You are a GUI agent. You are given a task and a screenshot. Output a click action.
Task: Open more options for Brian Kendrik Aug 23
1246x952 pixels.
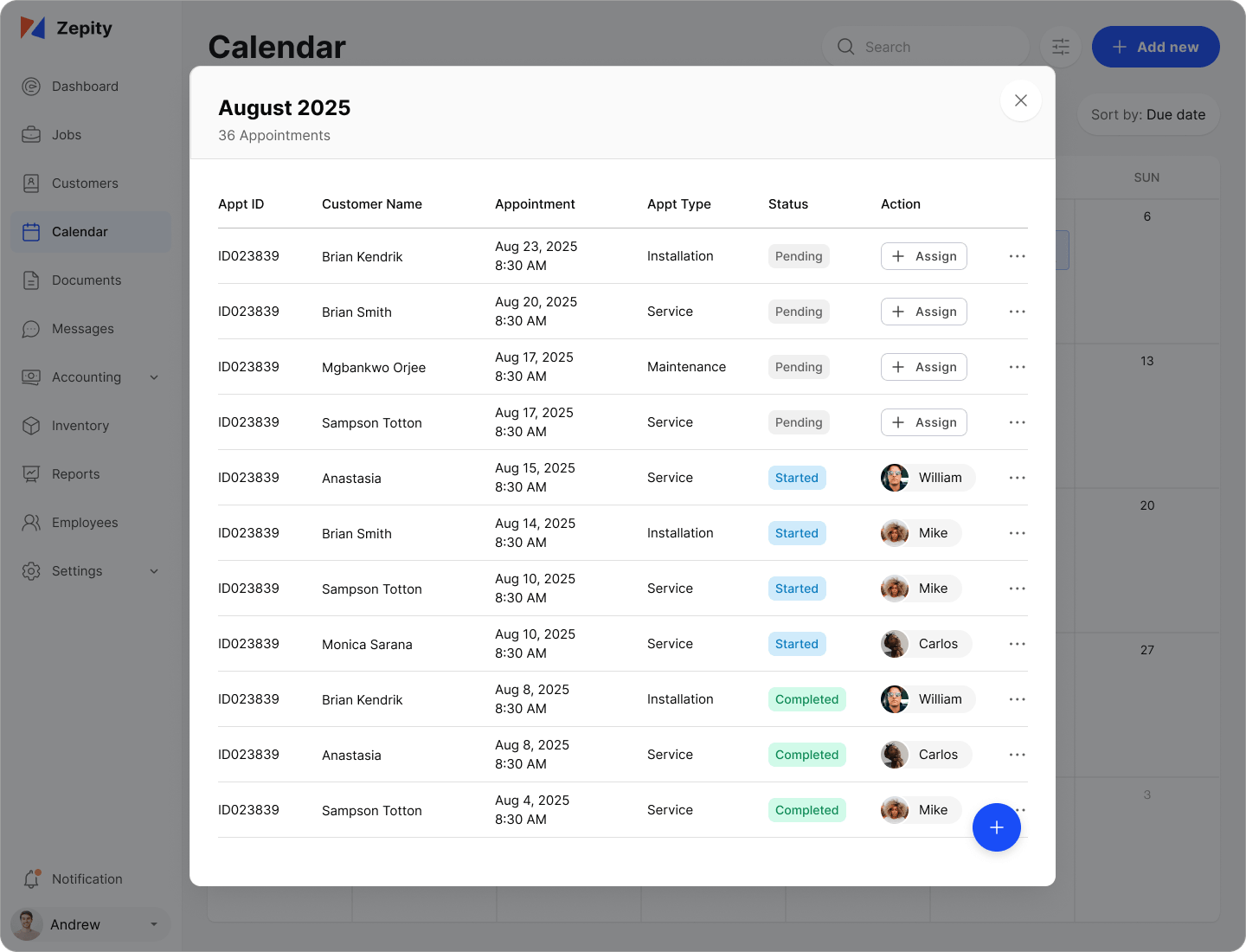[1017, 256]
